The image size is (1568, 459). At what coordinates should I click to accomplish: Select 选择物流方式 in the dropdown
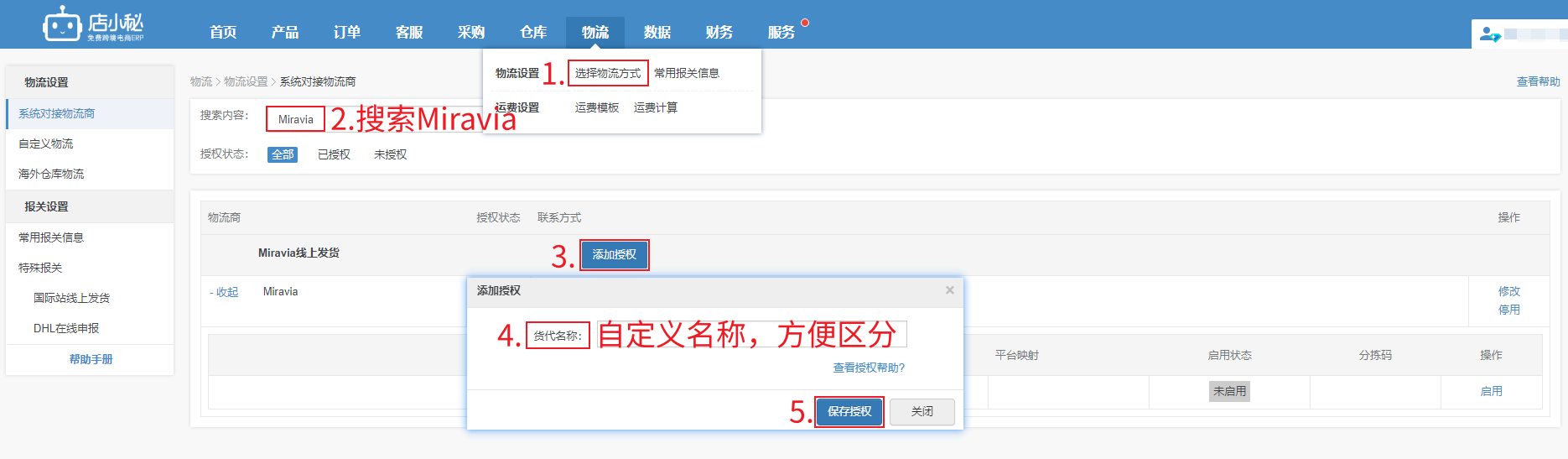[608, 73]
